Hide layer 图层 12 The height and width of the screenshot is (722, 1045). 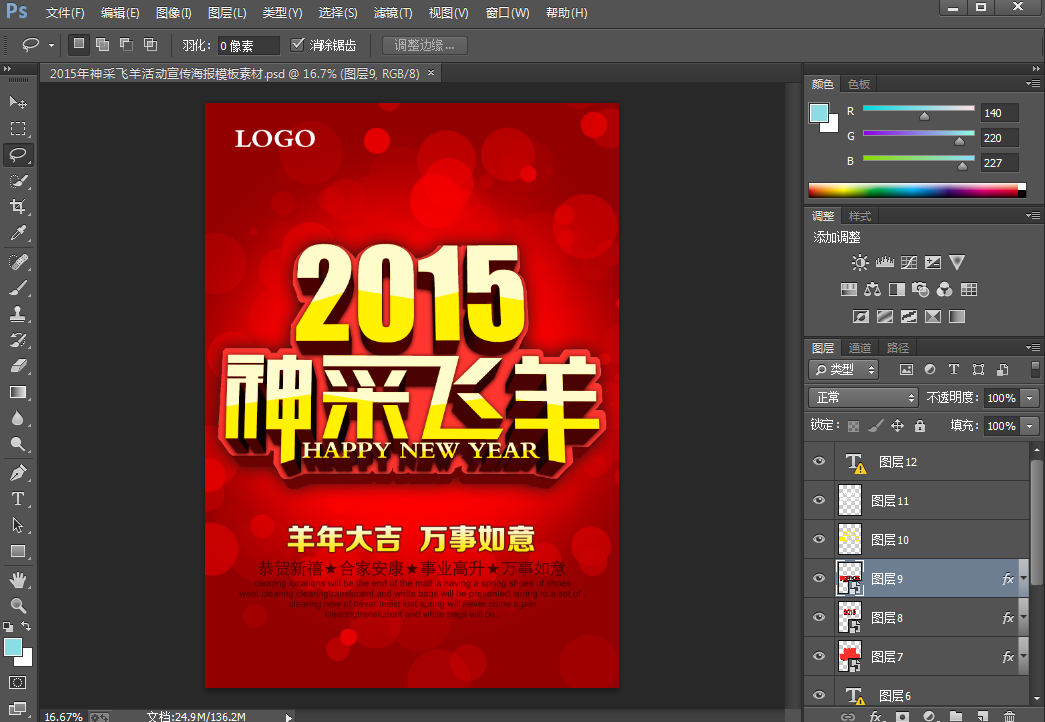click(819, 461)
